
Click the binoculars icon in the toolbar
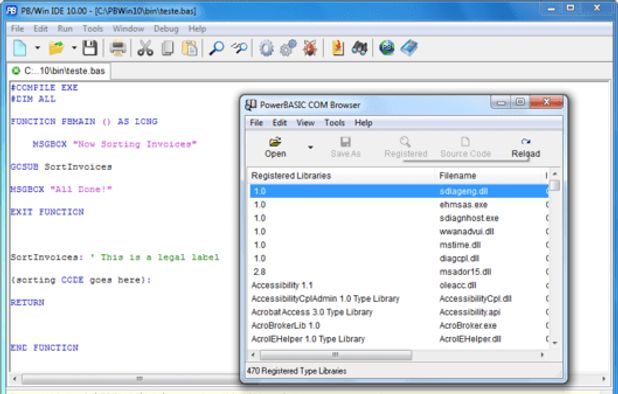[x=359, y=48]
